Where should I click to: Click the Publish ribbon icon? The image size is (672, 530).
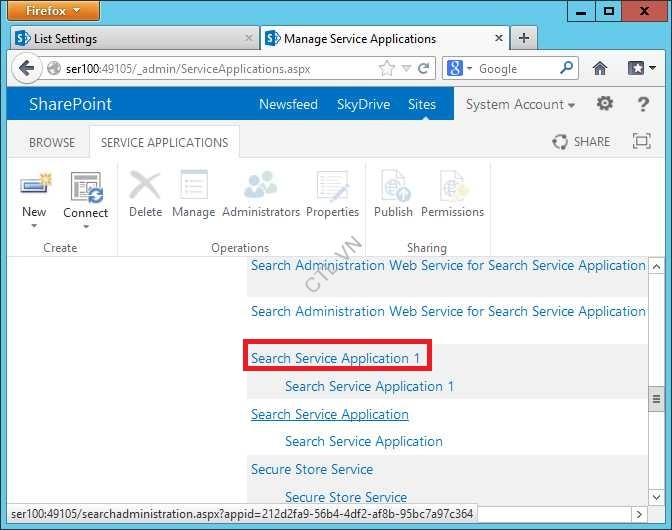[x=393, y=187]
